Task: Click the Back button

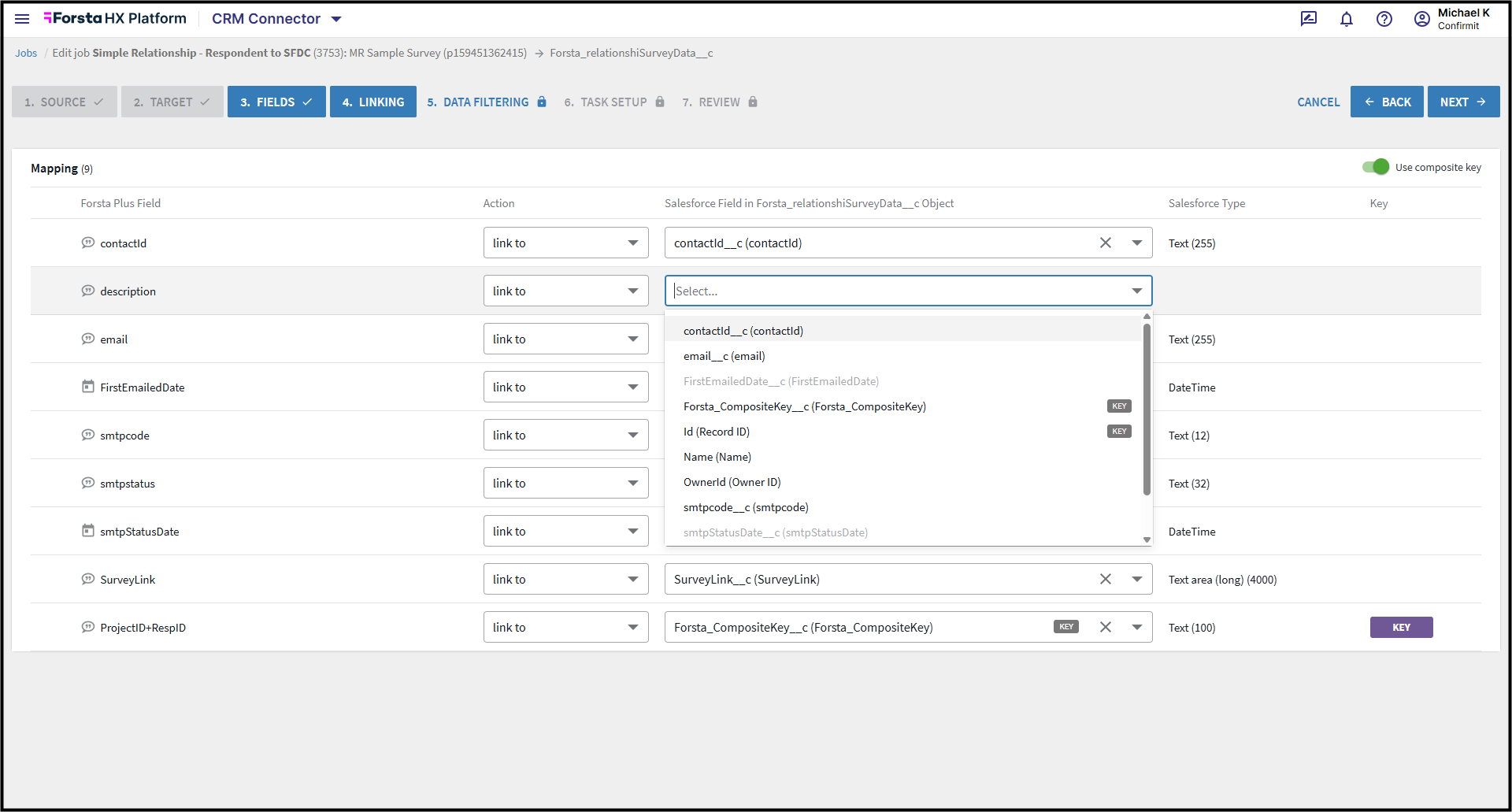Action: coord(1387,102)
